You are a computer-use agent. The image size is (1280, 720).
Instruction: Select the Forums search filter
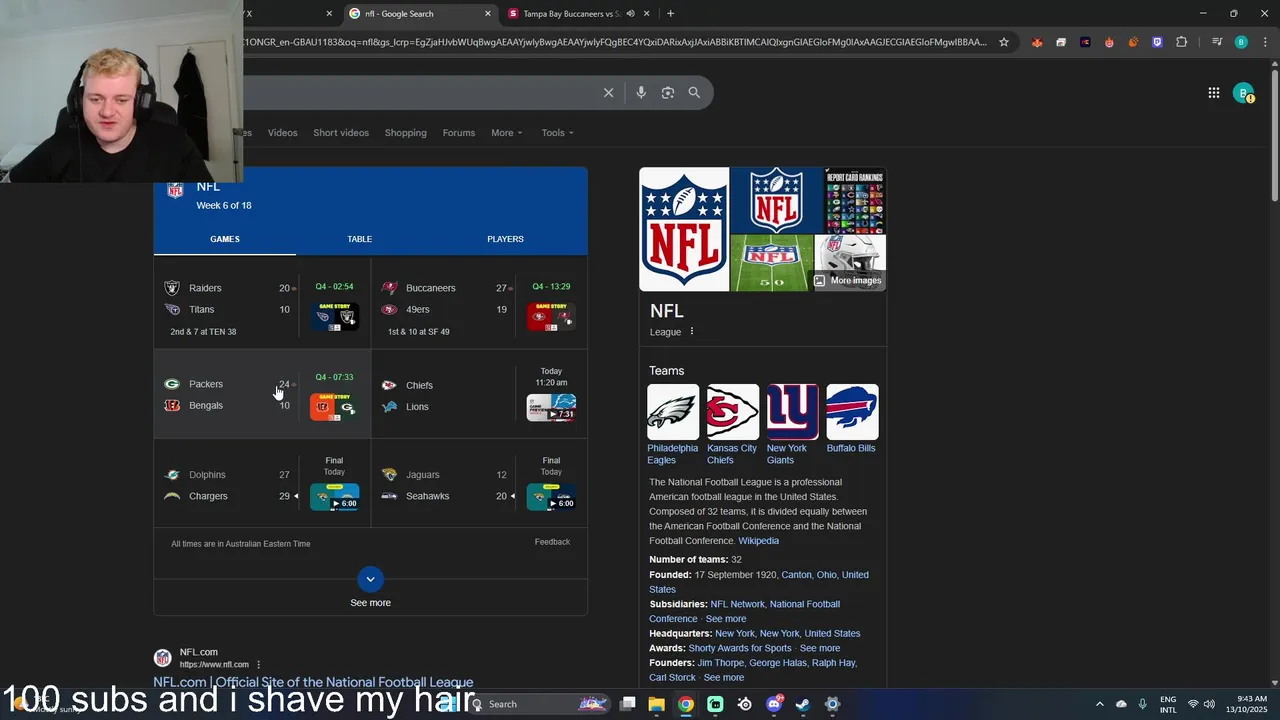(x=459, y=133)
